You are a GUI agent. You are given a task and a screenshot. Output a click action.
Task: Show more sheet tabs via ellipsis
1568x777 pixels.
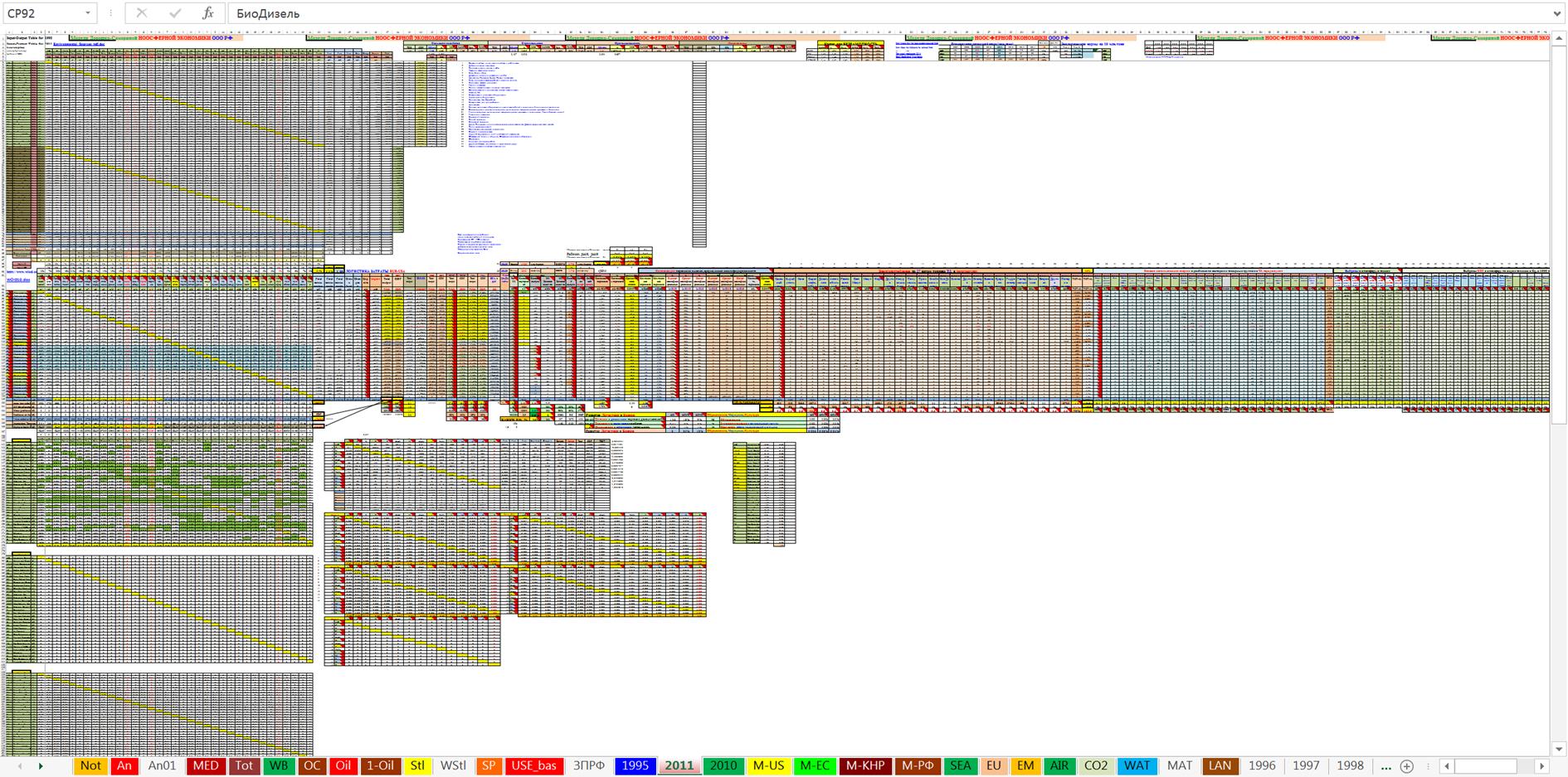(1385, 766)
